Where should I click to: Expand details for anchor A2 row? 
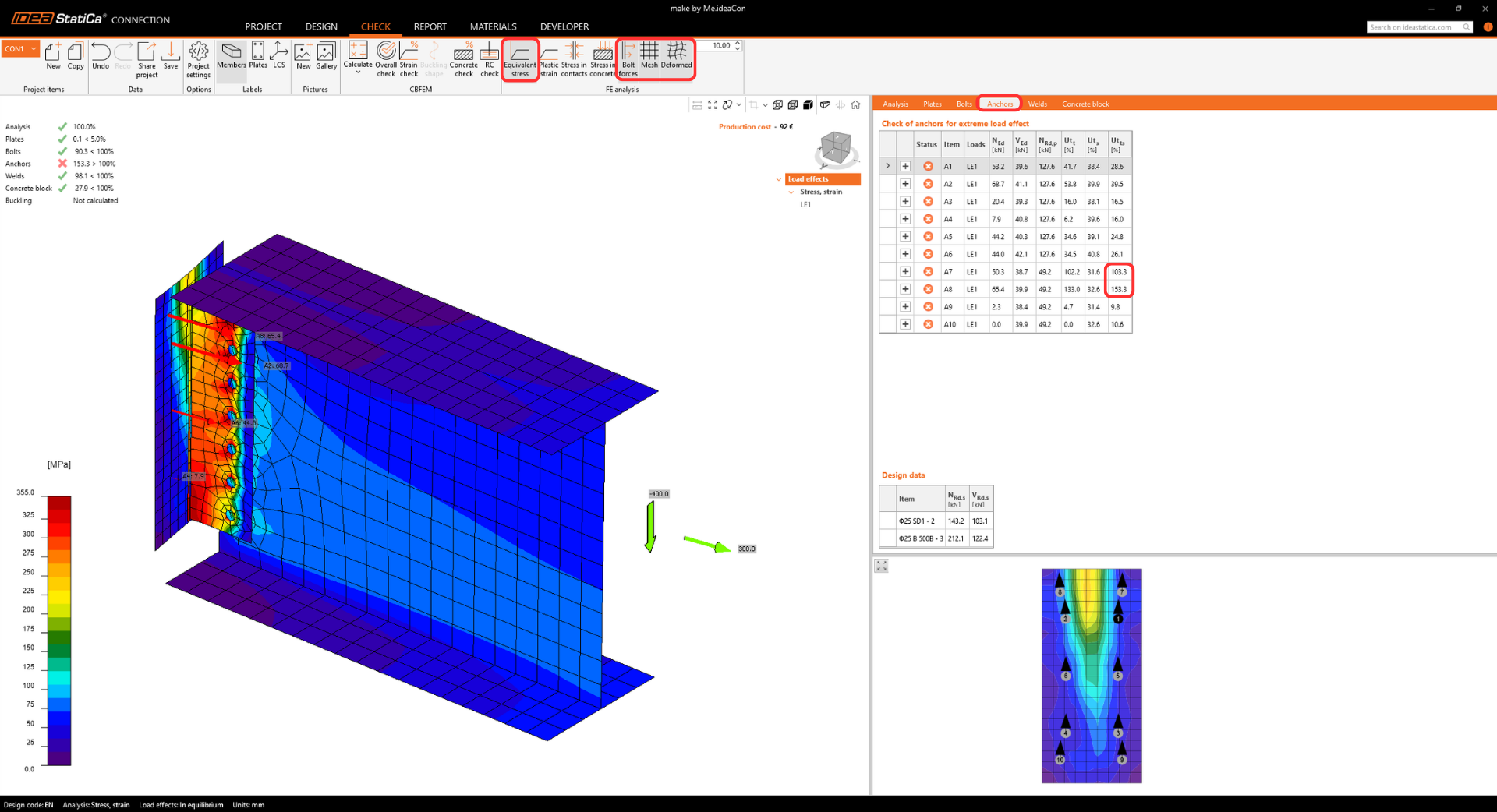click(x=905, y=184)
